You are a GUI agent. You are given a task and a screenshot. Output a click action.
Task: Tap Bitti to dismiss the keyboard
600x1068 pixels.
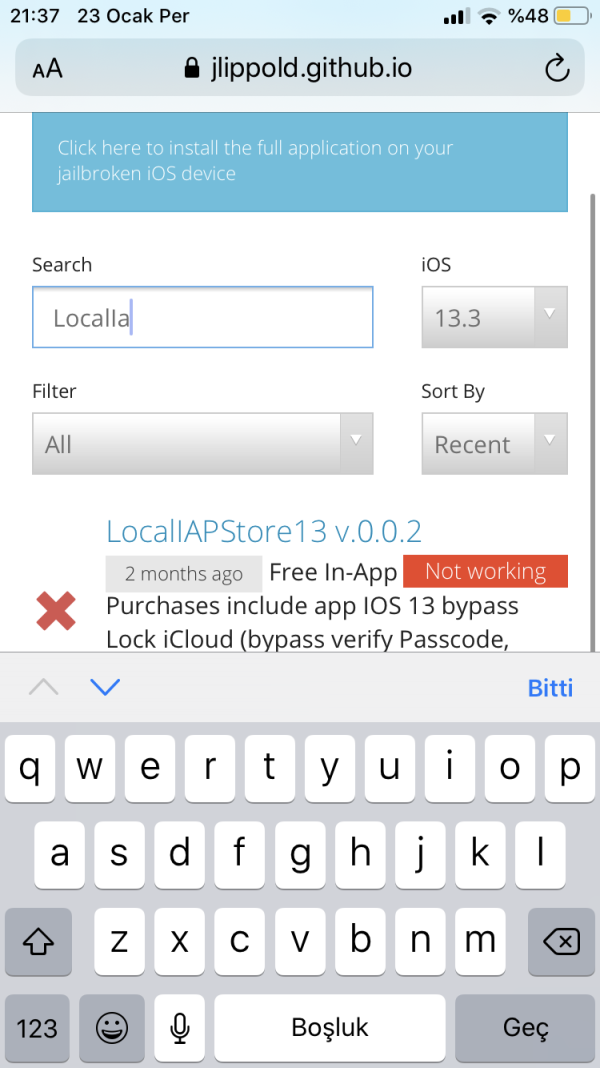click(x=550, y=688)
